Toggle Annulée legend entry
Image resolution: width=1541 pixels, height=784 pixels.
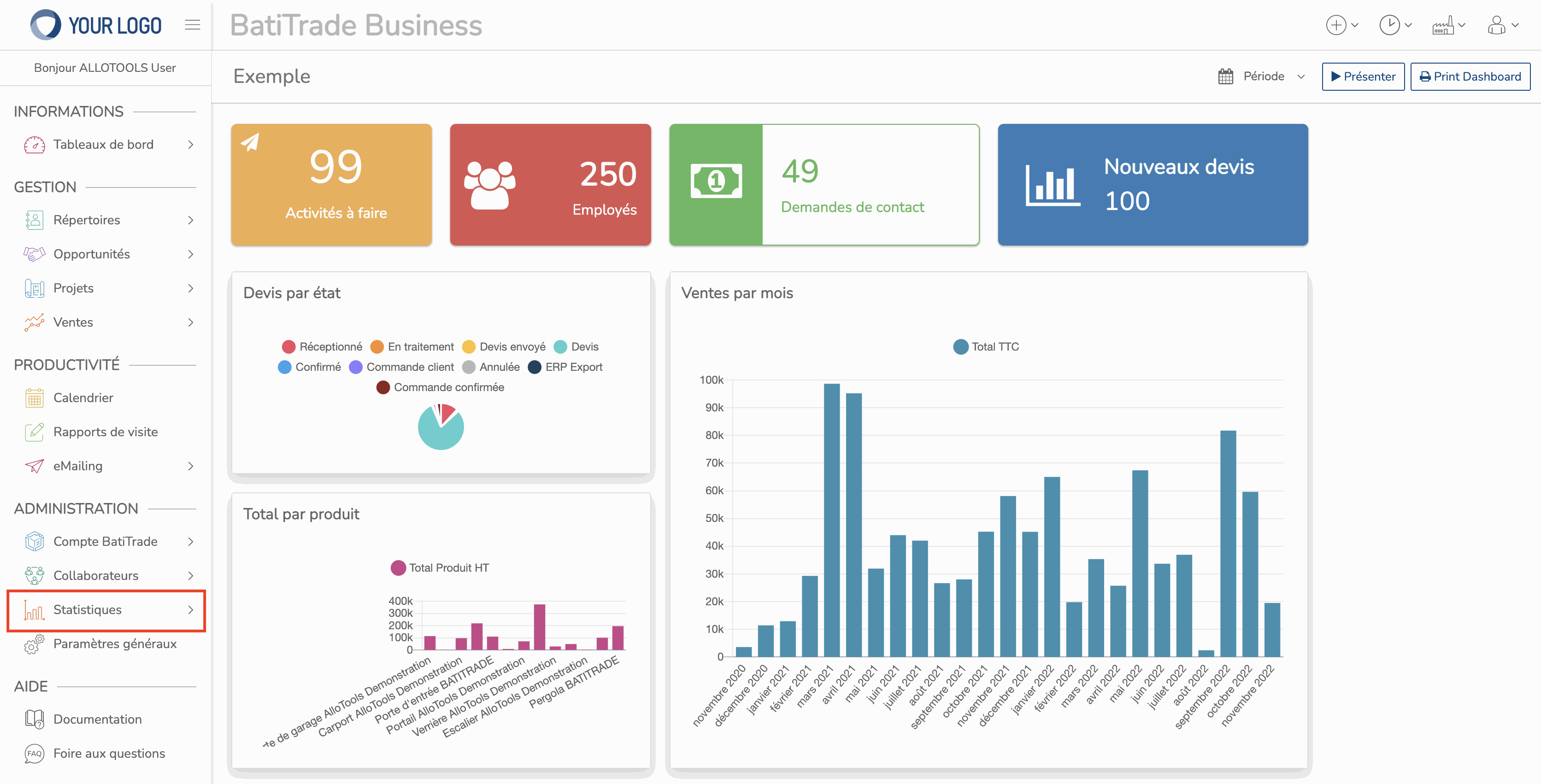(x=490, y=367)
